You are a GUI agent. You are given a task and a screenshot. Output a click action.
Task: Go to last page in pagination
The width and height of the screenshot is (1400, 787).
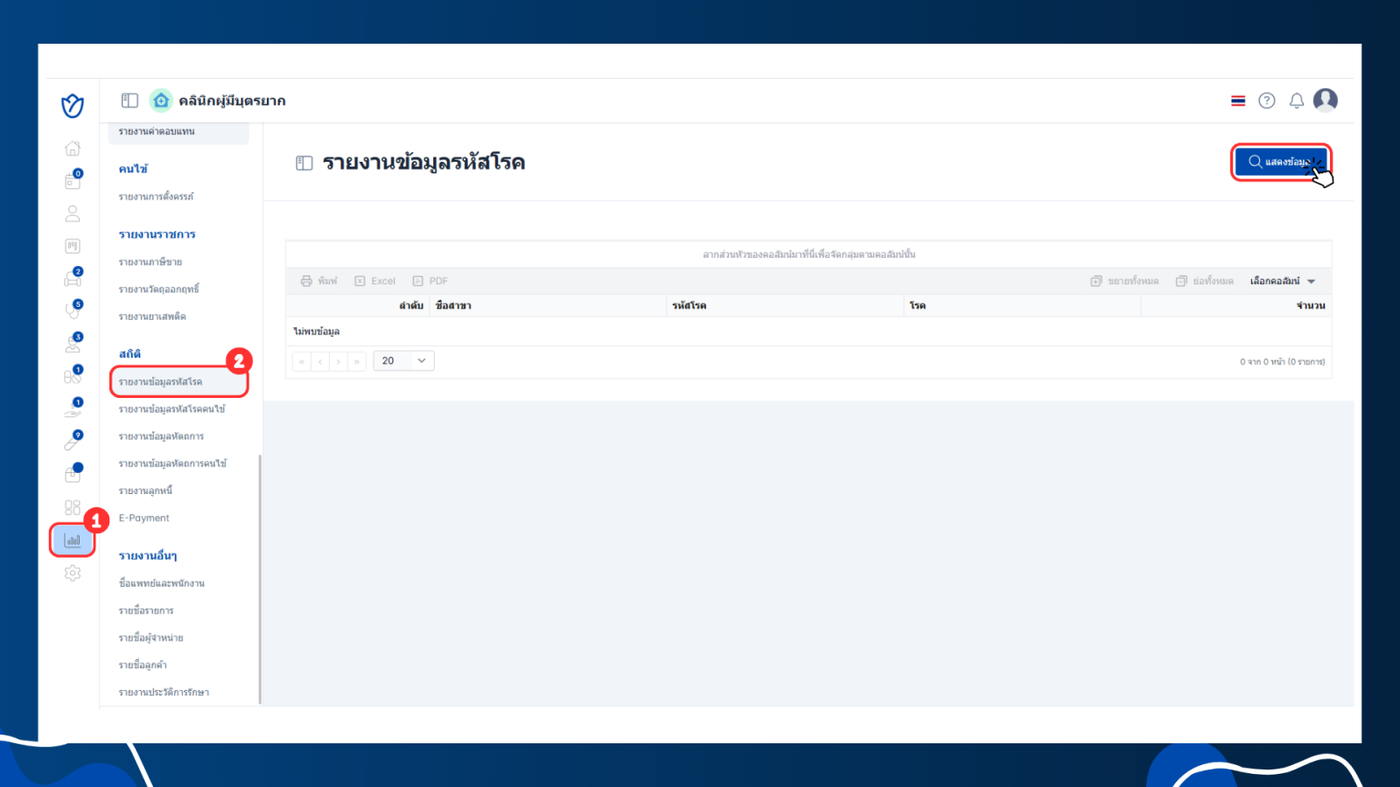(356, 361)
